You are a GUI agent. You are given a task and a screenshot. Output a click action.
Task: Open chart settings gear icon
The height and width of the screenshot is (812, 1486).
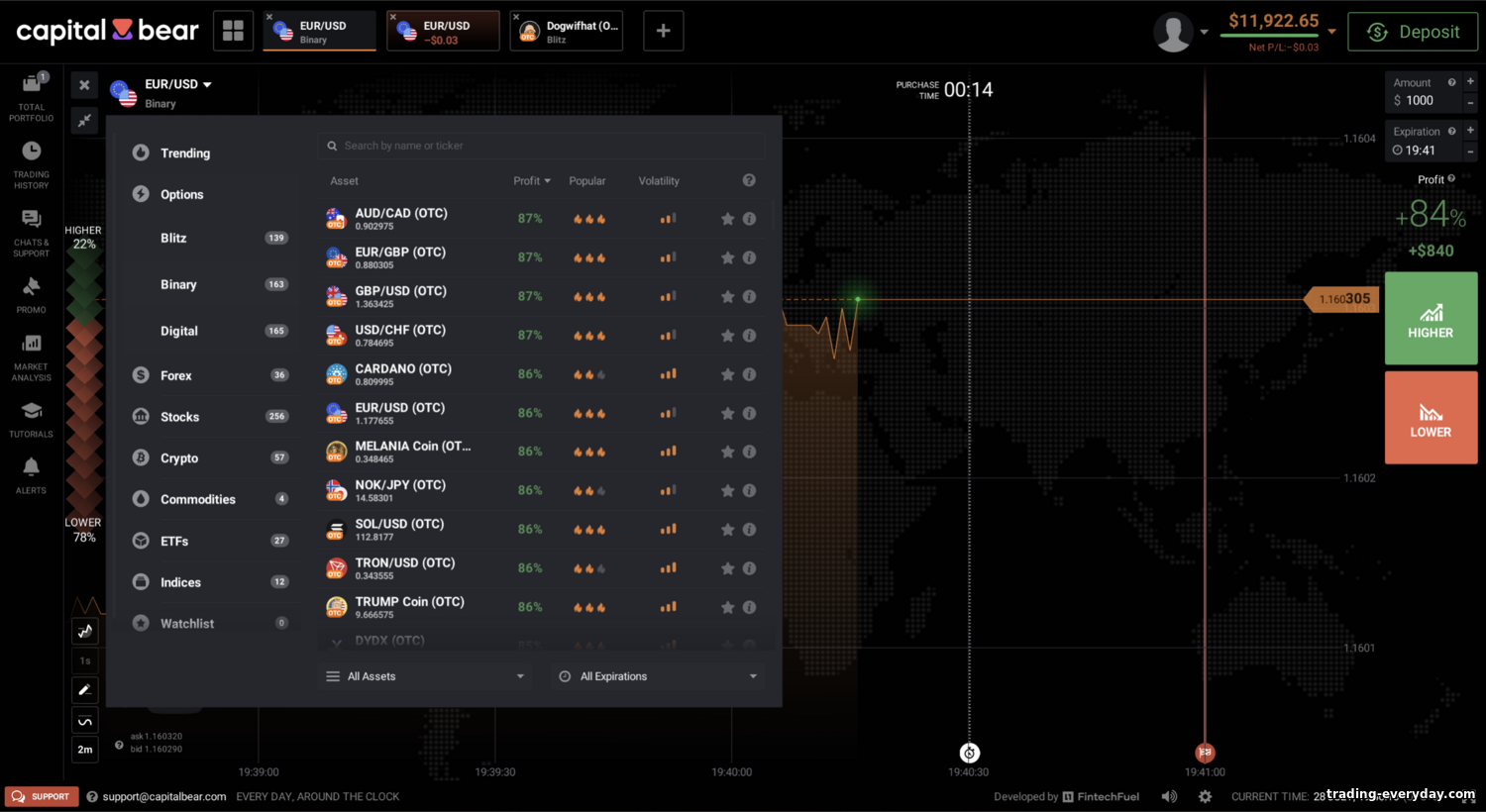(1205, 796)
